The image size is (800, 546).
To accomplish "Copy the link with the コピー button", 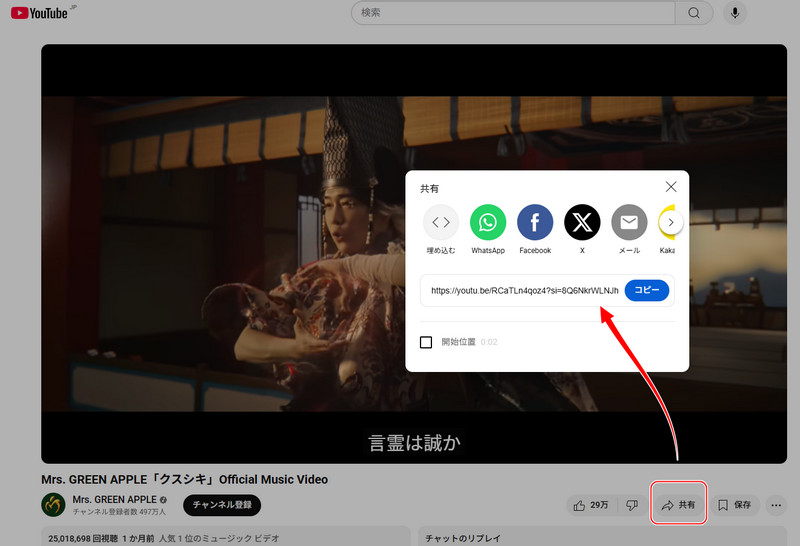I will tap(646, 290).
